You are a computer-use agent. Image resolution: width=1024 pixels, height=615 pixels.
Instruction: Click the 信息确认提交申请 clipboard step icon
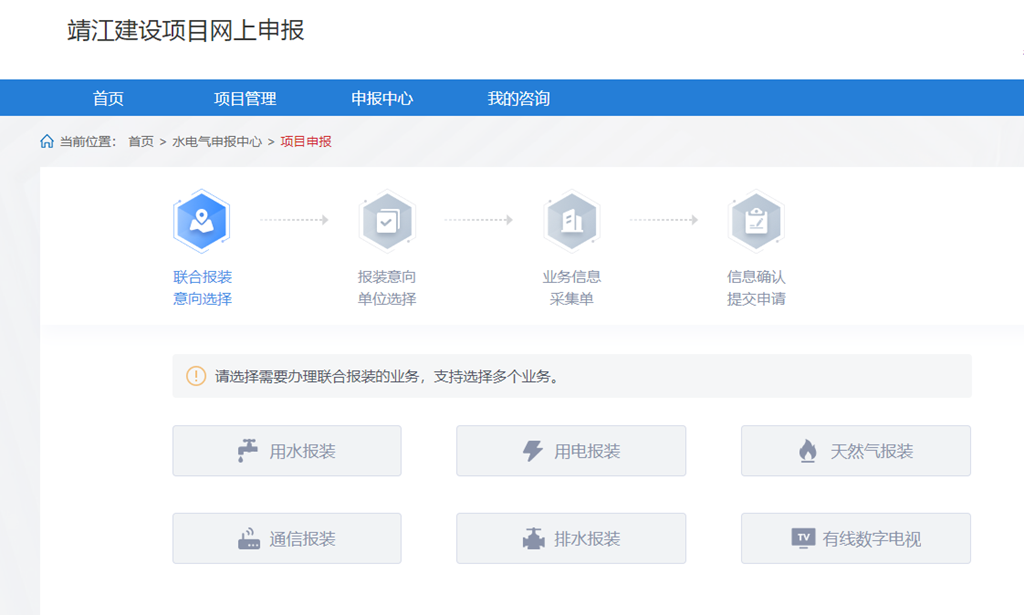(756, 221)
